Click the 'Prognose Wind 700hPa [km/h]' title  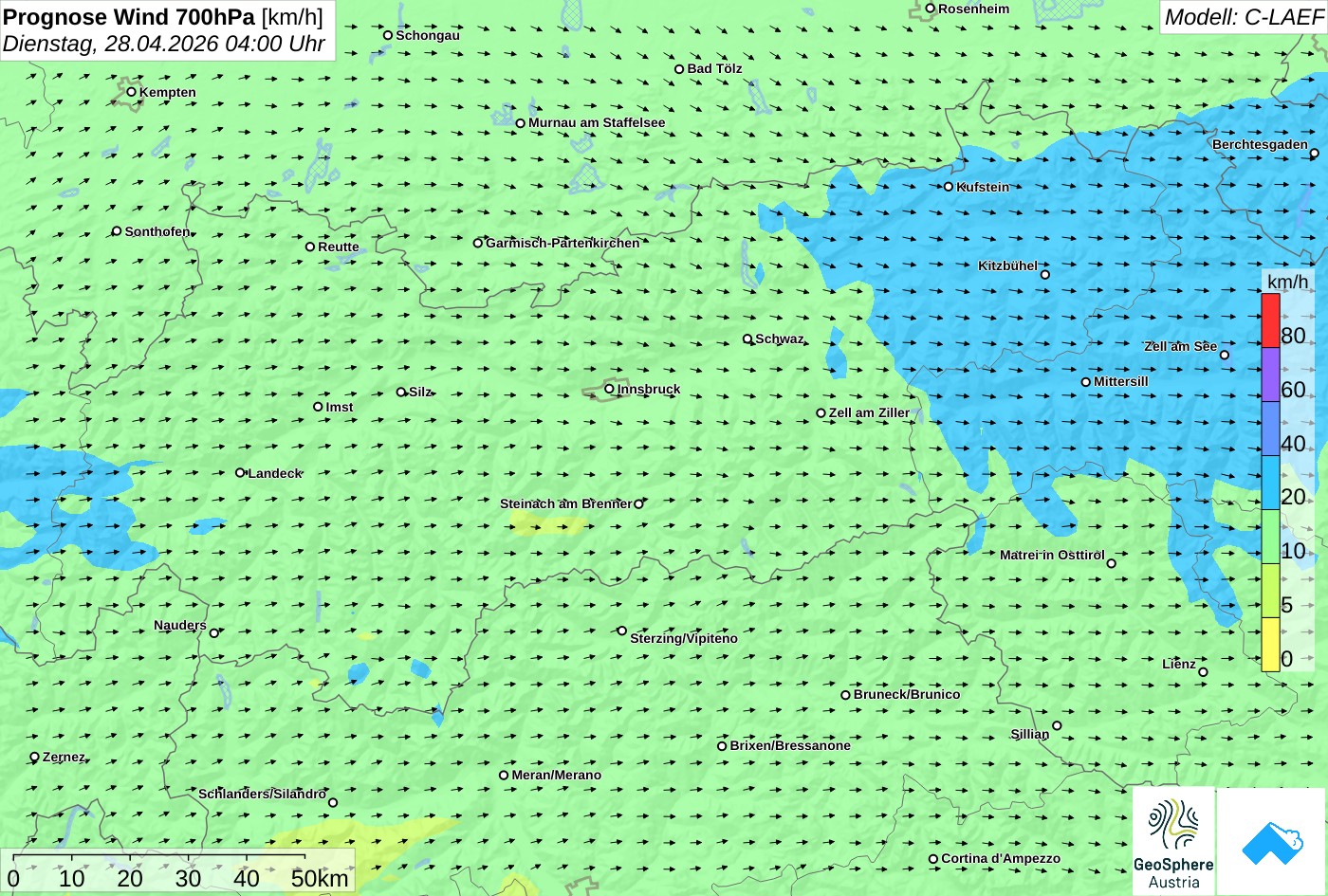163,17
